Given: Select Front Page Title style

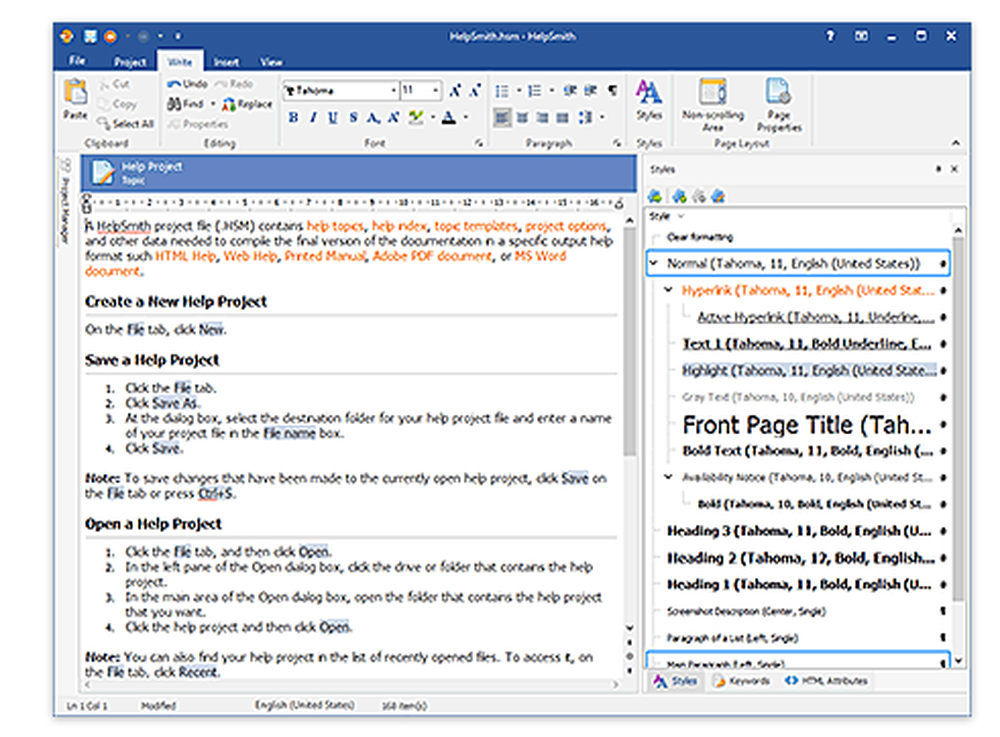Looking at the screenshot, I should (x=806, y=425).
